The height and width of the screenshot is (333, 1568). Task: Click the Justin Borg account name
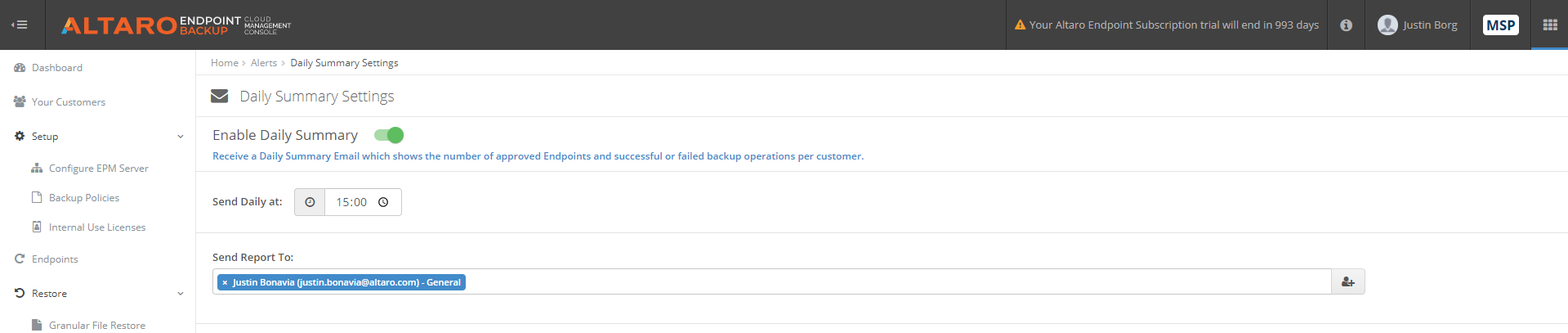(1430, 25)
